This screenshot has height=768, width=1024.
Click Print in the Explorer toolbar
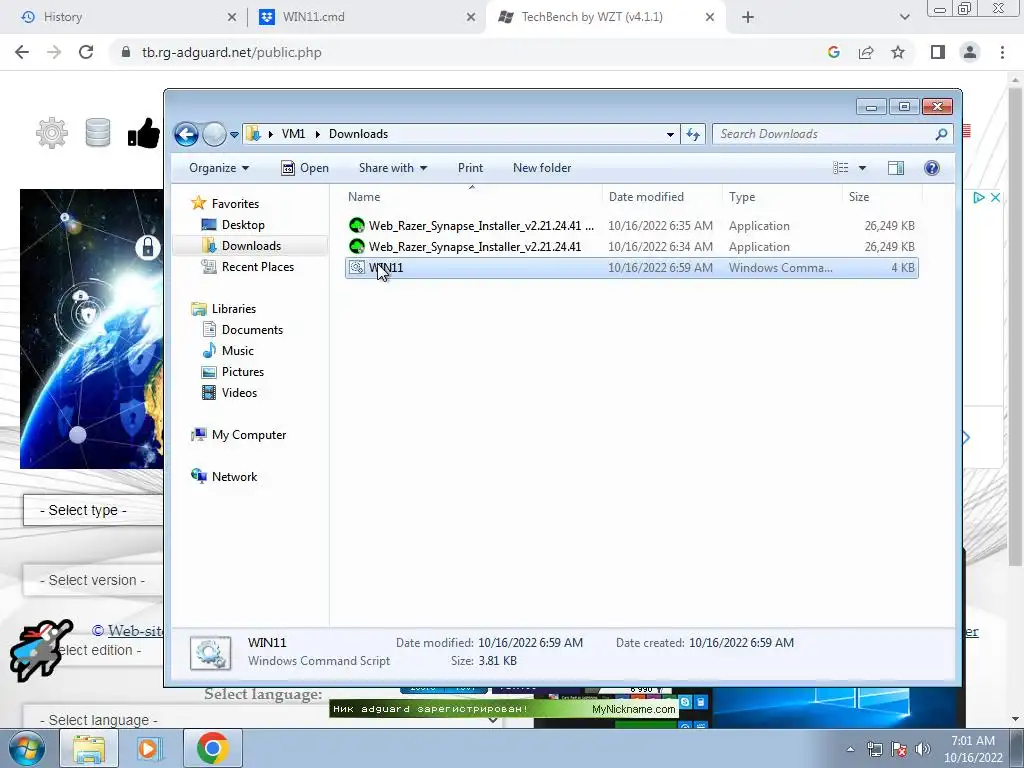(x=470, y=168)
